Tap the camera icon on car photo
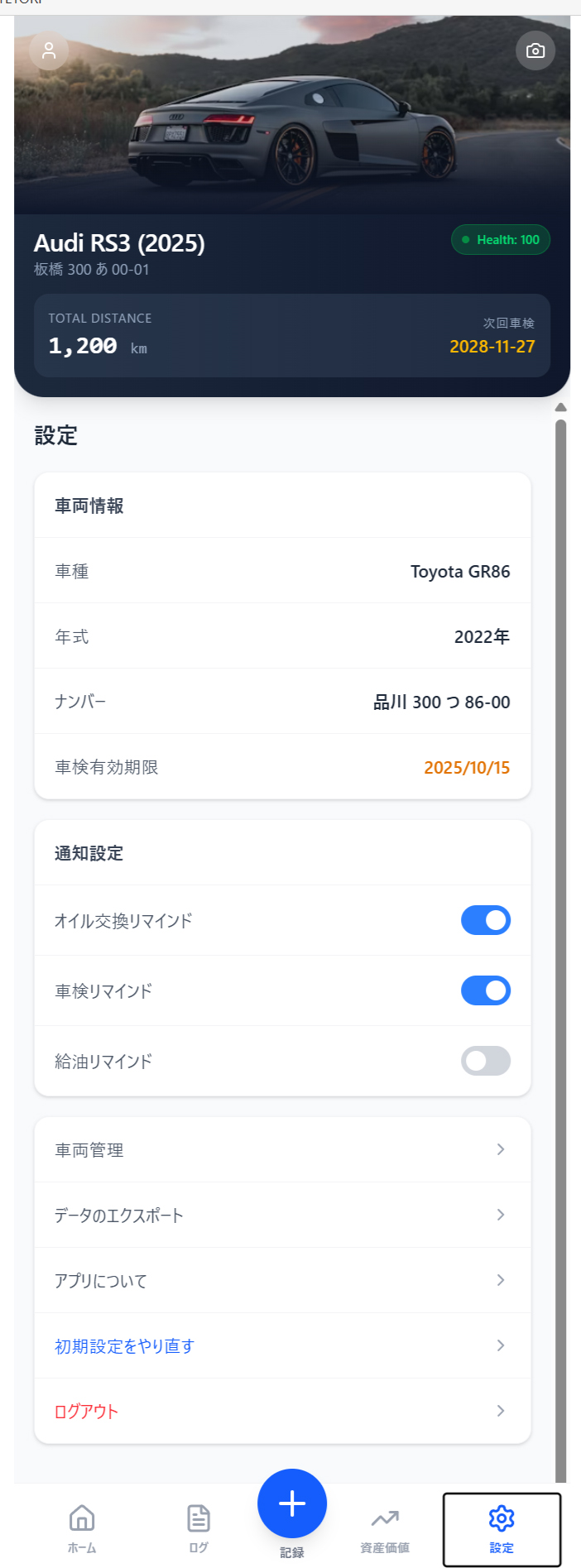The width and height of the screenshot is (581, 1568). [x=535, y=50]
